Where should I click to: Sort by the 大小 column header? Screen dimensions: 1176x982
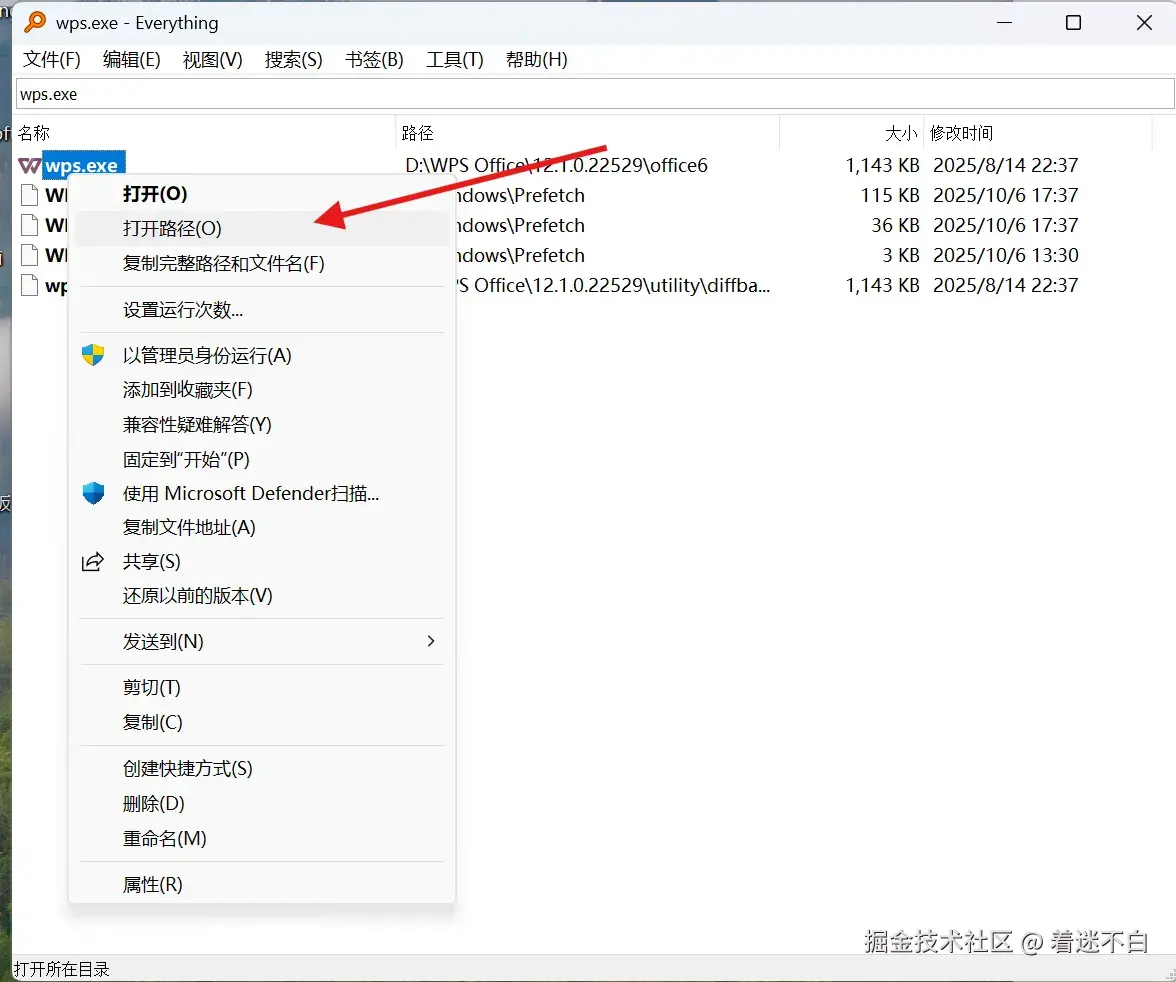(851, 133)
